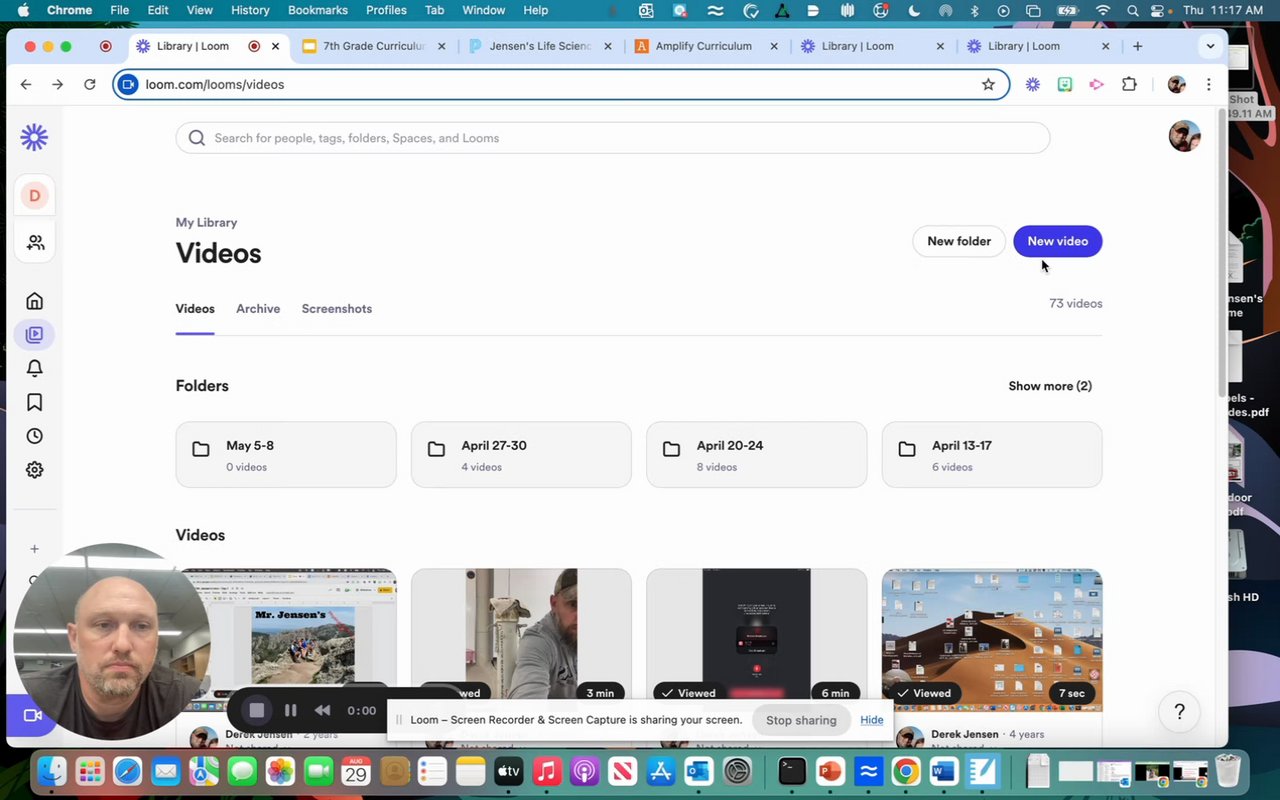The width and height of the screenshot is (1280, 800).
Task: Restart the recording with rewind button
Action: point(323,711)
